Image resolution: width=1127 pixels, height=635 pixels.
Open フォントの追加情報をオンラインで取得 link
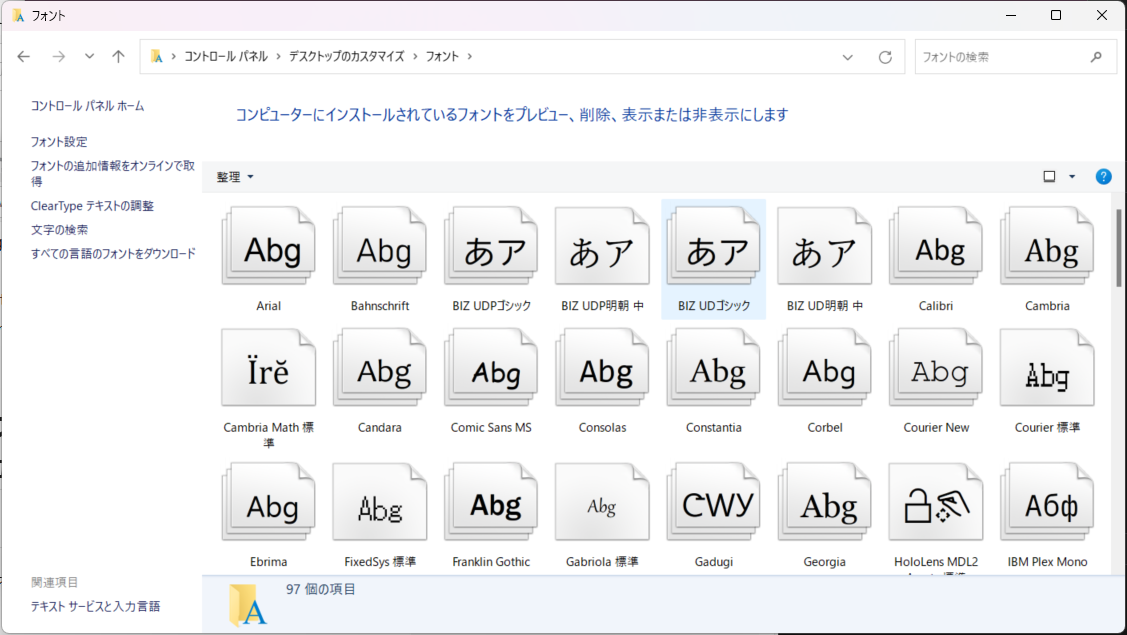[x=112, y=173]
